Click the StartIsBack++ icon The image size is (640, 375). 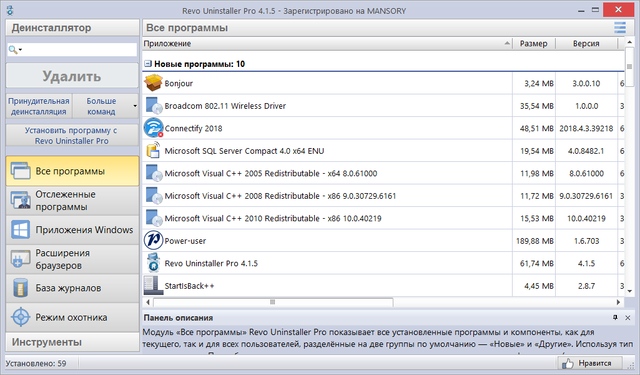(x=153, y=285)
